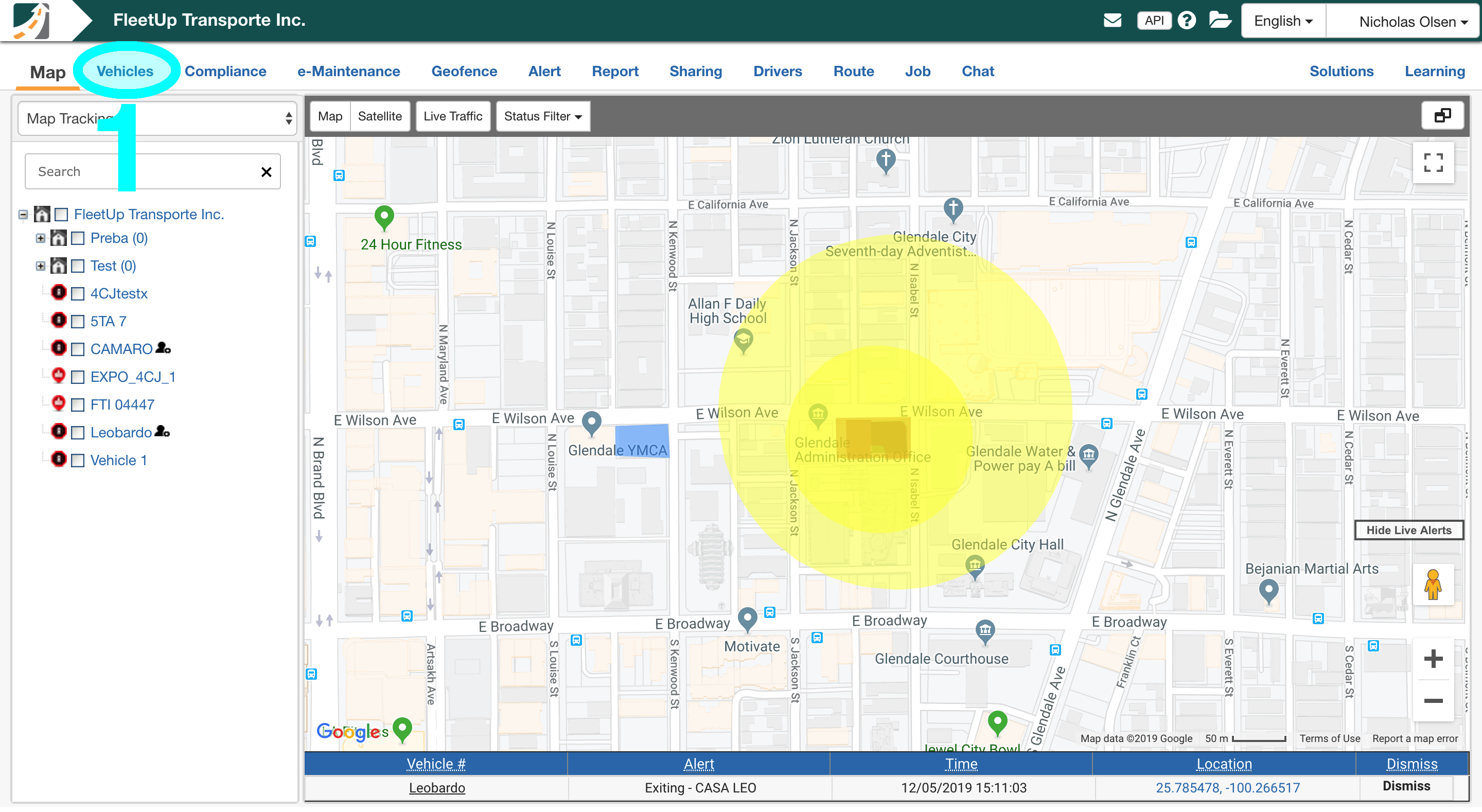Open the folder icon in header
This screenshot has height=812, width=1482.
coord(1219,20)
